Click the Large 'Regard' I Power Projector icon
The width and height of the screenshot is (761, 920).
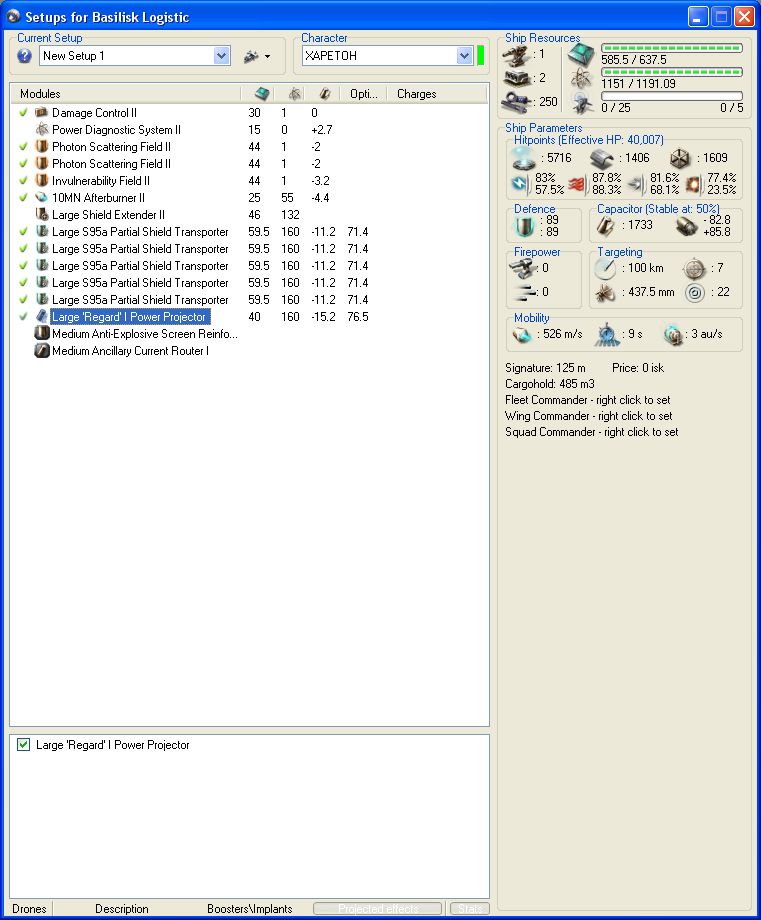point(42,316)
